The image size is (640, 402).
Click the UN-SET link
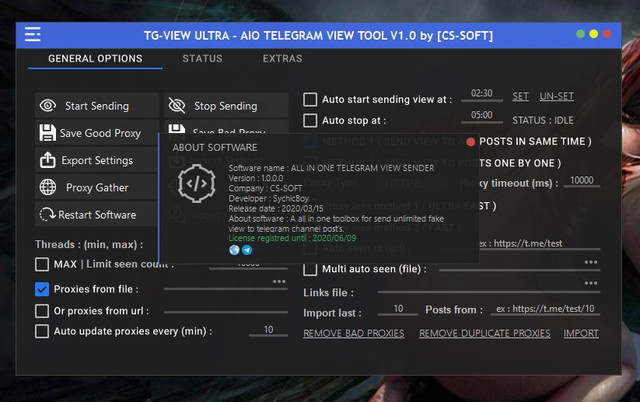[556, 96]
